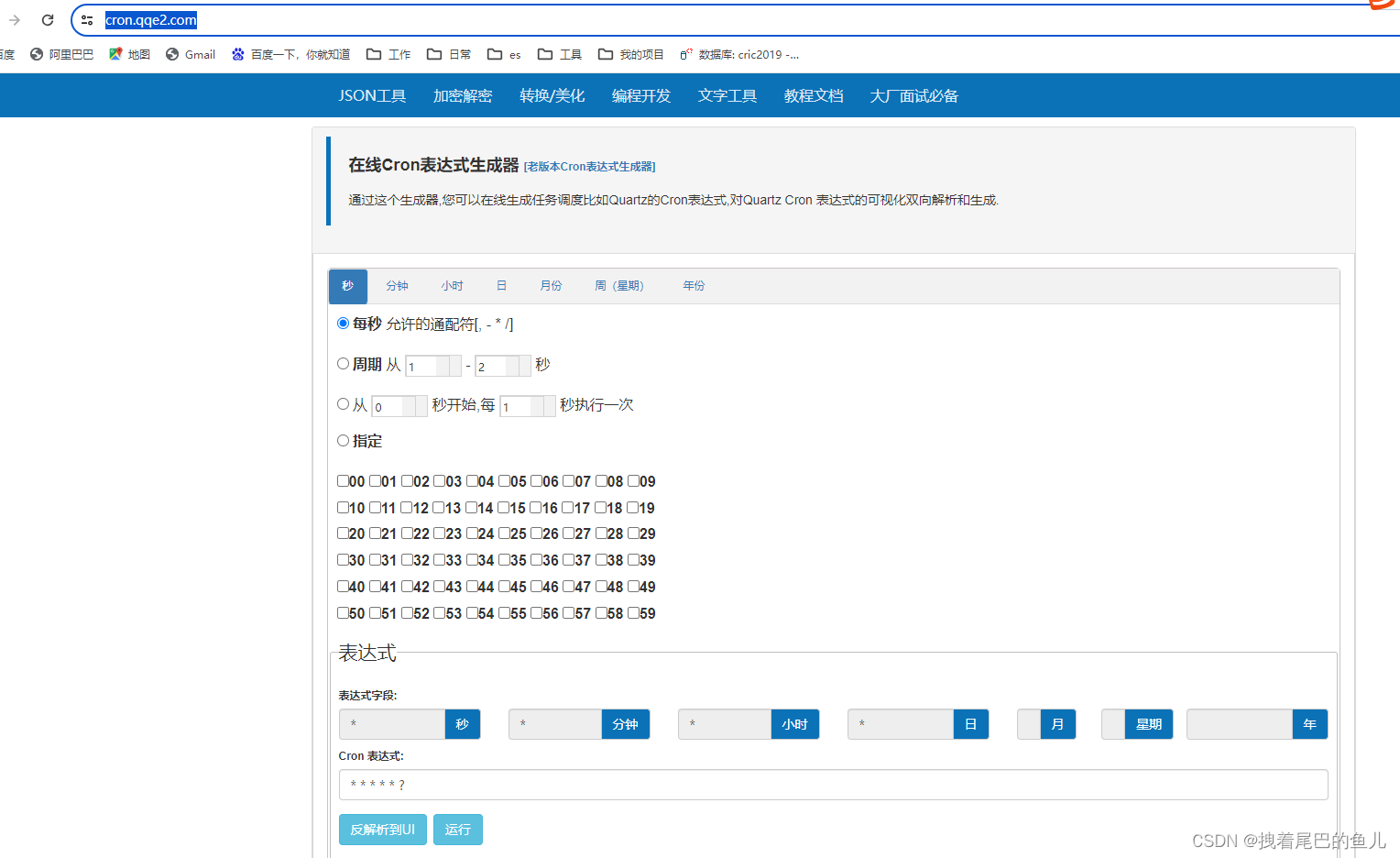The width and height of the screenshot is (1400, 858).
Task: Click the 反解析到UI button
Action: click(383, 830)
